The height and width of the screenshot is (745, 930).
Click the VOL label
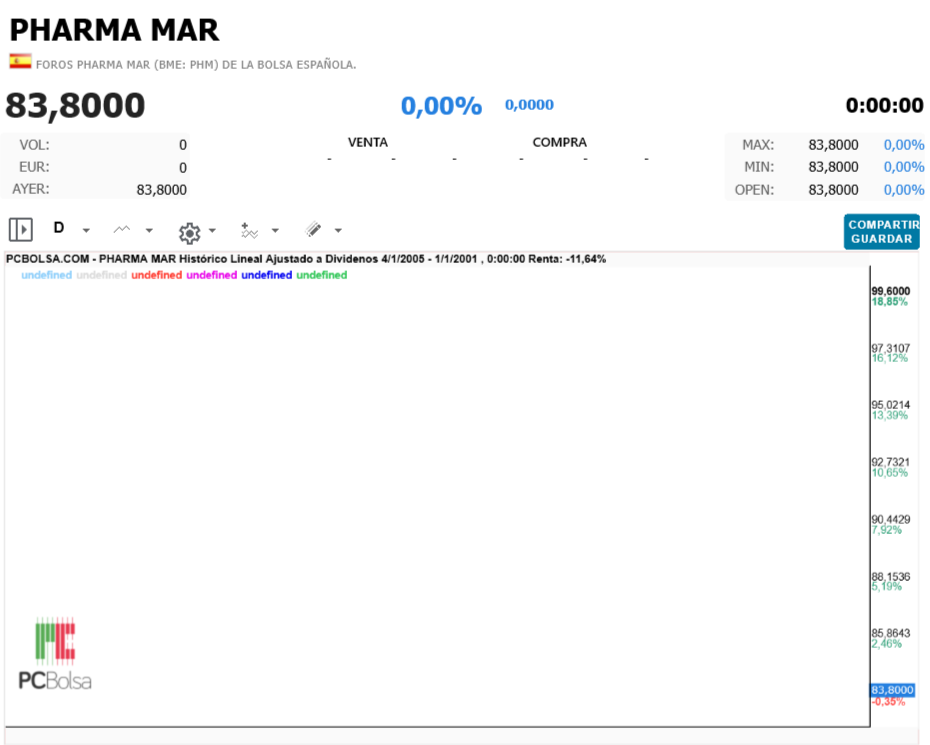[x=34, y=145]
